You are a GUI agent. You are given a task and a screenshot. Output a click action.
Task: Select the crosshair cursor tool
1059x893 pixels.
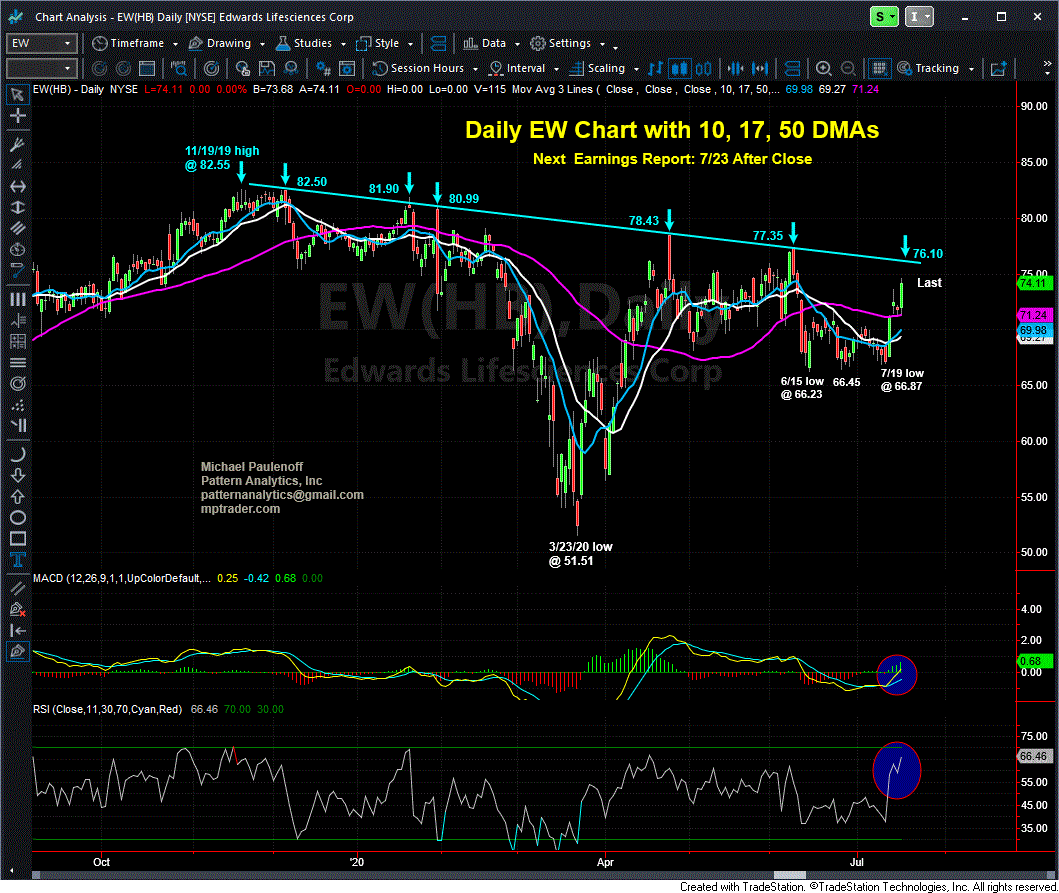[x=18, y=116]
